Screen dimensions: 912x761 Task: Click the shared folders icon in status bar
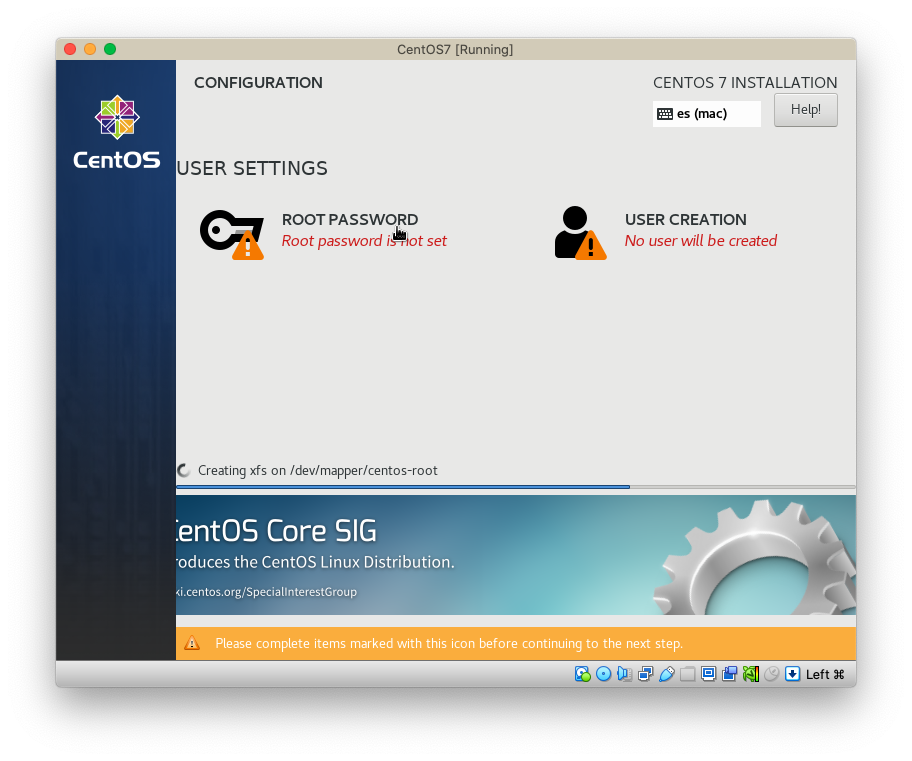(688, 674)
